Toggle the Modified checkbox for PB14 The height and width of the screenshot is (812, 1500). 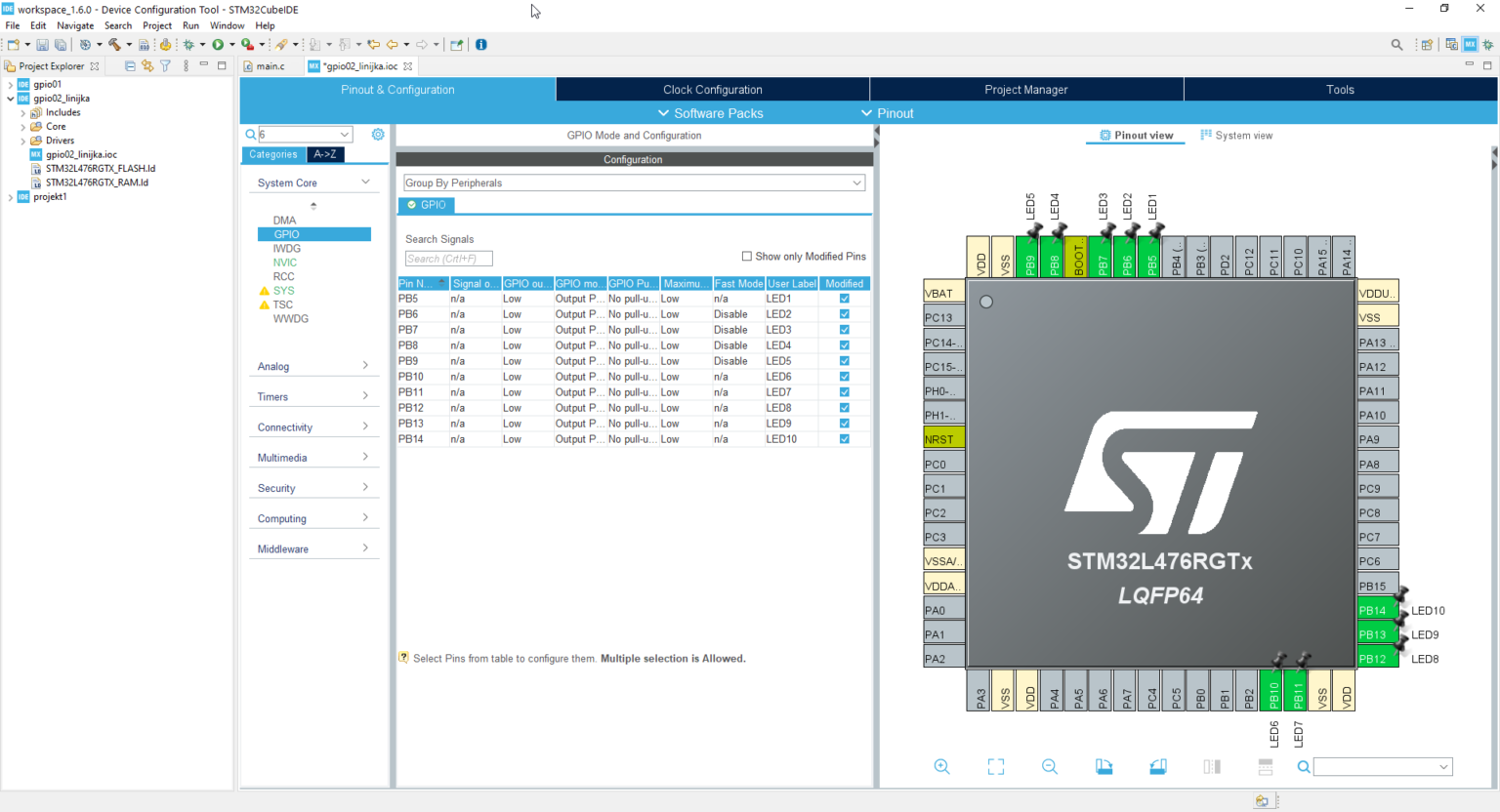click(843, 438)
